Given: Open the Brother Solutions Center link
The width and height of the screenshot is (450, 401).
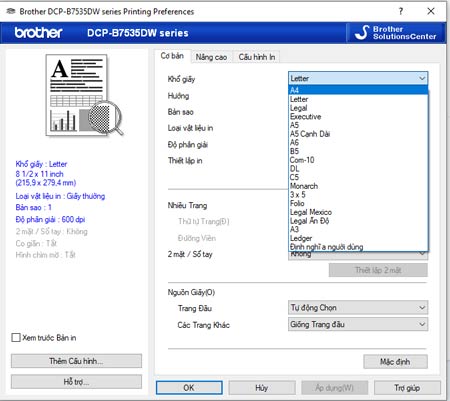Looking at the screenshot, I should click(396, 33).
